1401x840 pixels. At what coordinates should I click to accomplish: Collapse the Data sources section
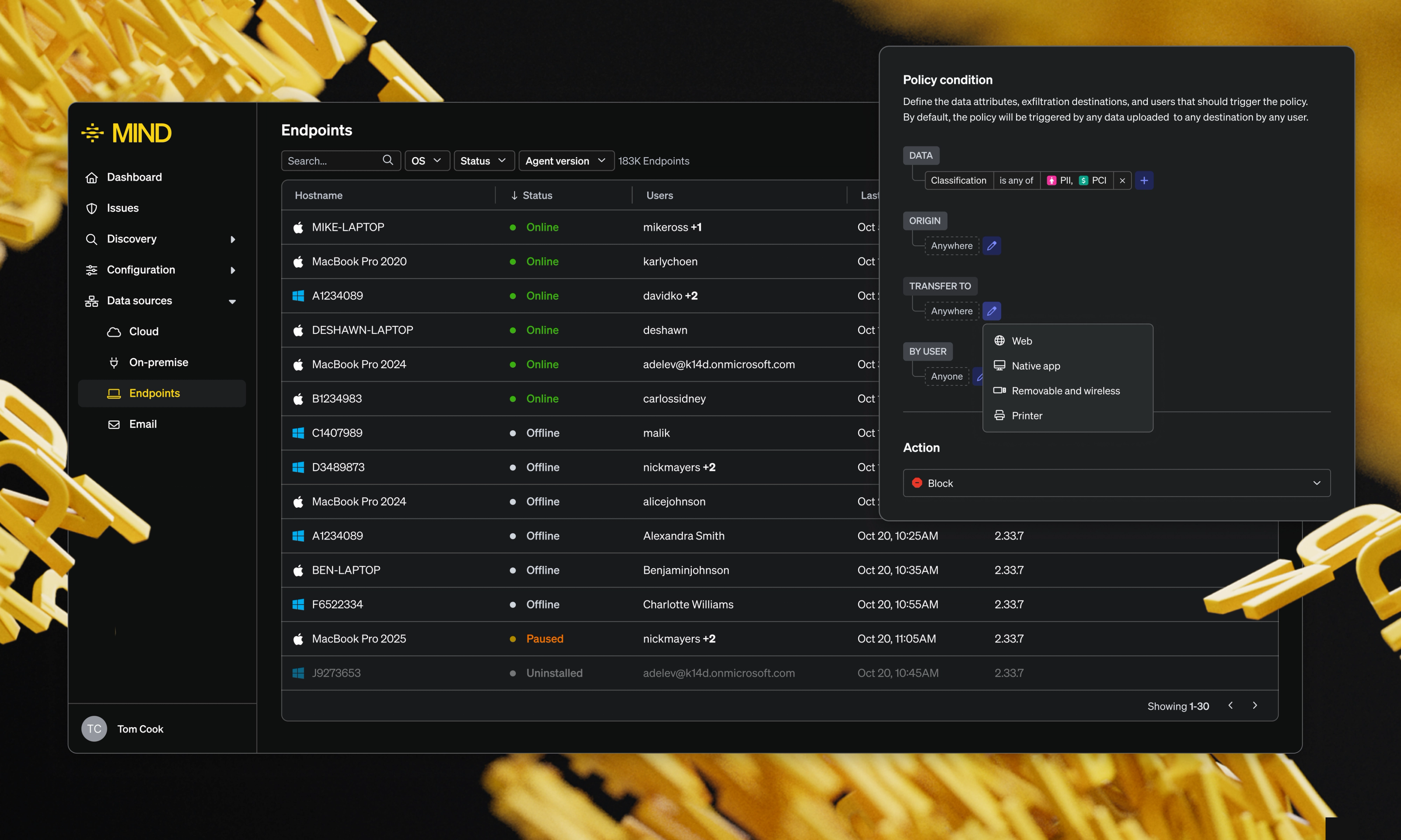[x=232, y=301]
